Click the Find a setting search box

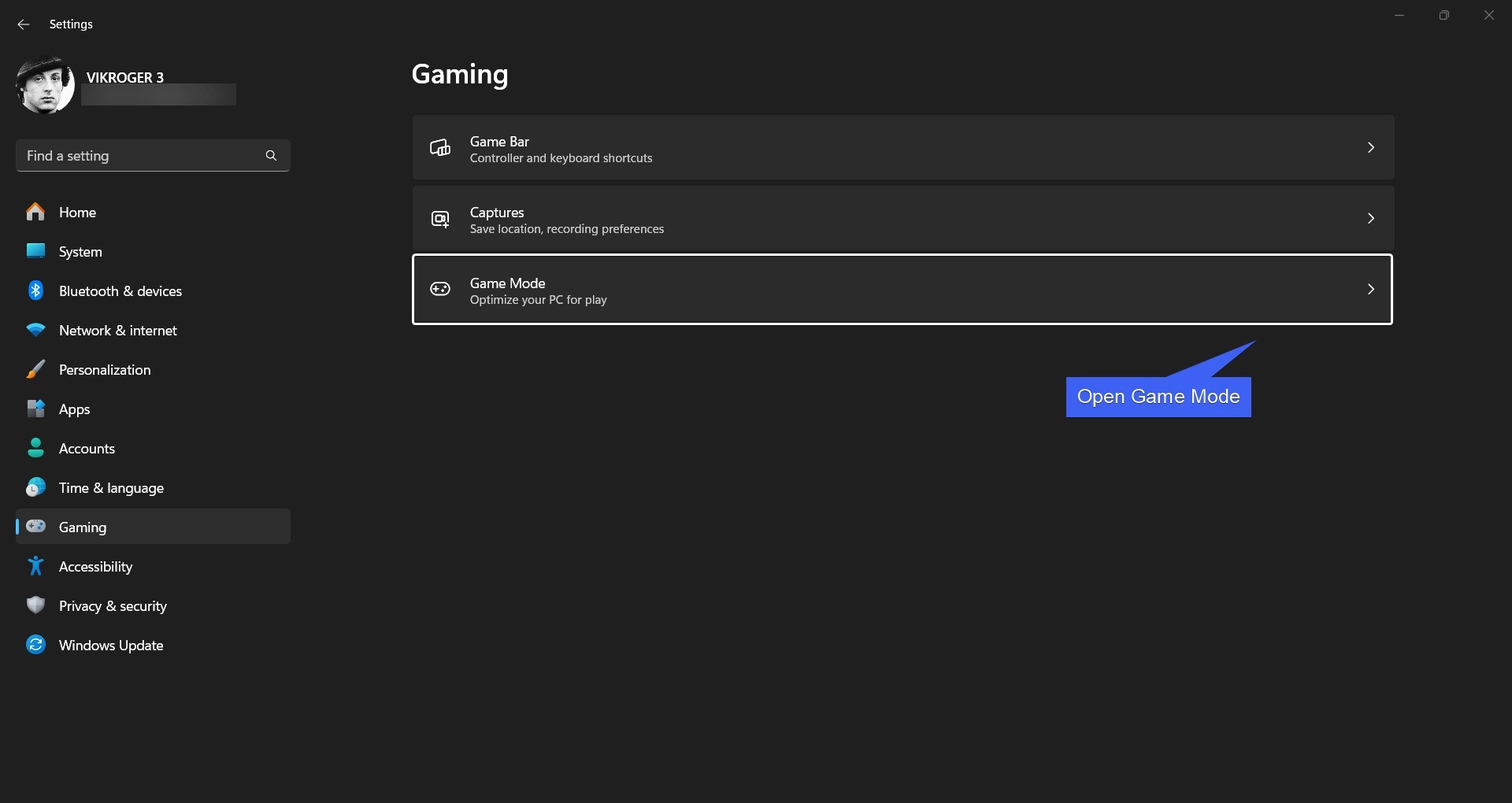(x=153, y=156)
